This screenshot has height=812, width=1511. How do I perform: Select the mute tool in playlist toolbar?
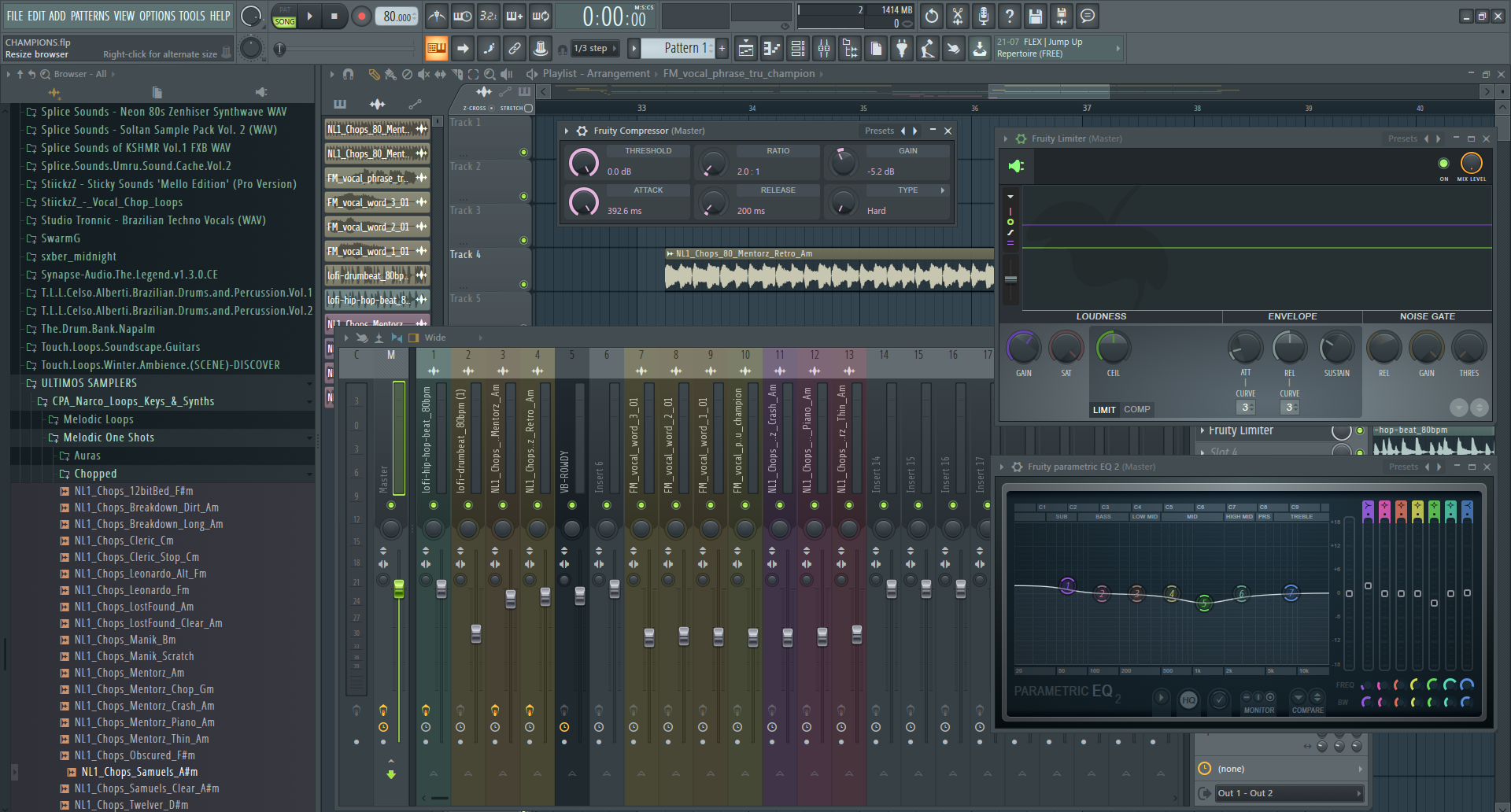point(423,74)
